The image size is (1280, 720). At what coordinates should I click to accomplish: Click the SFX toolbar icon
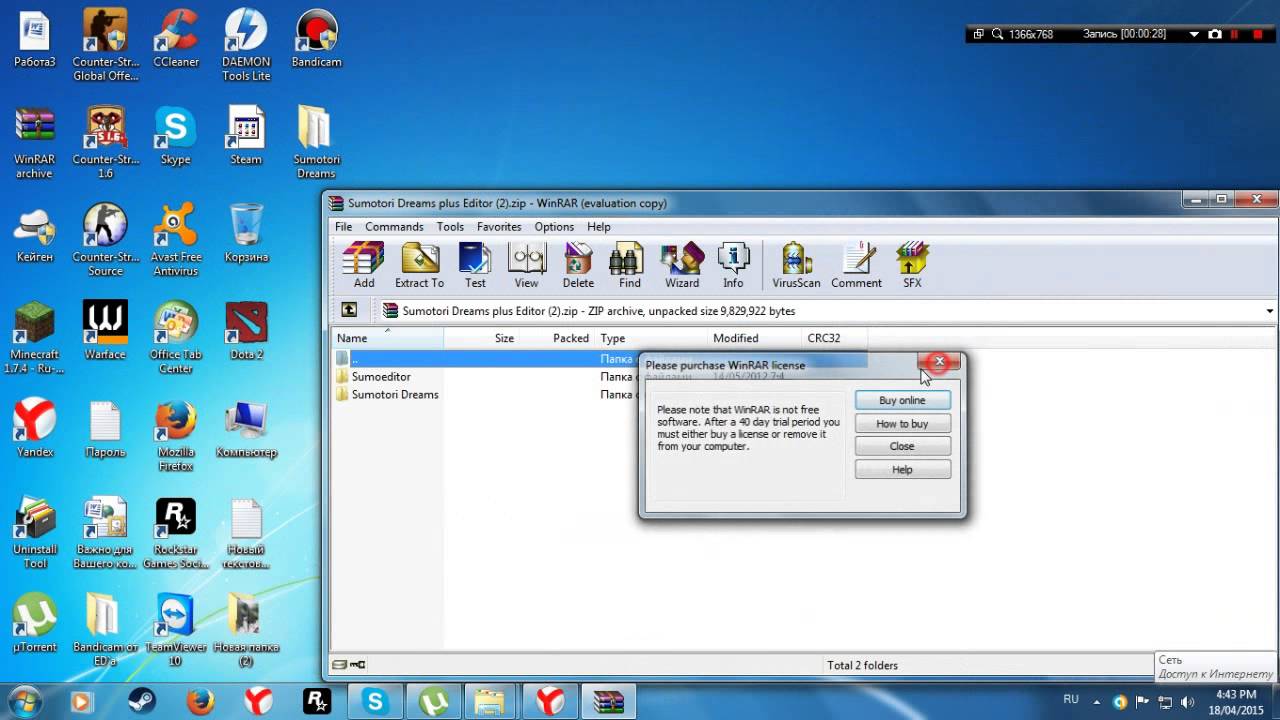[x=912, y=265]
